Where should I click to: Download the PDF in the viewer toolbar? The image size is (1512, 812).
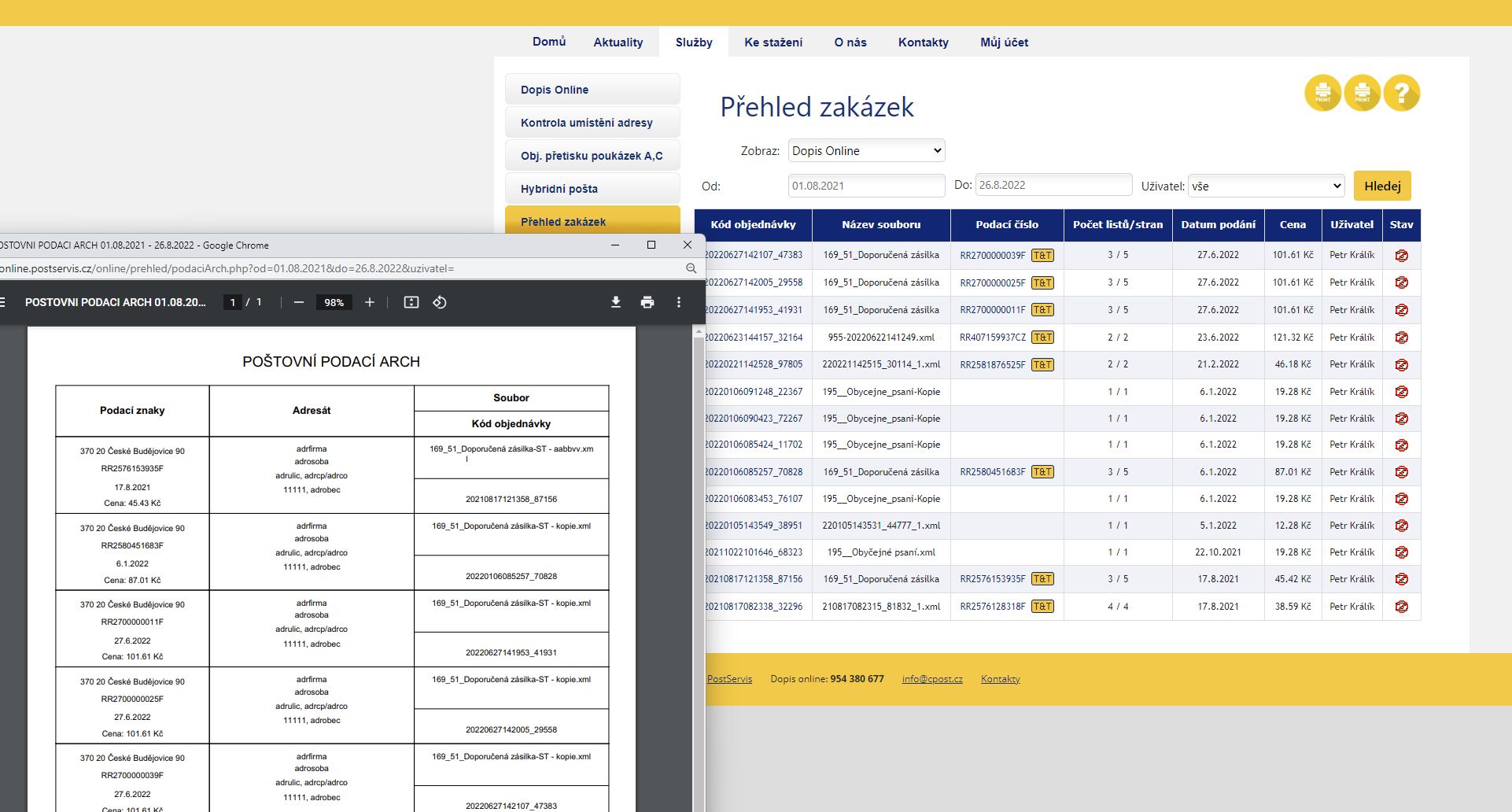click(616, 302)
